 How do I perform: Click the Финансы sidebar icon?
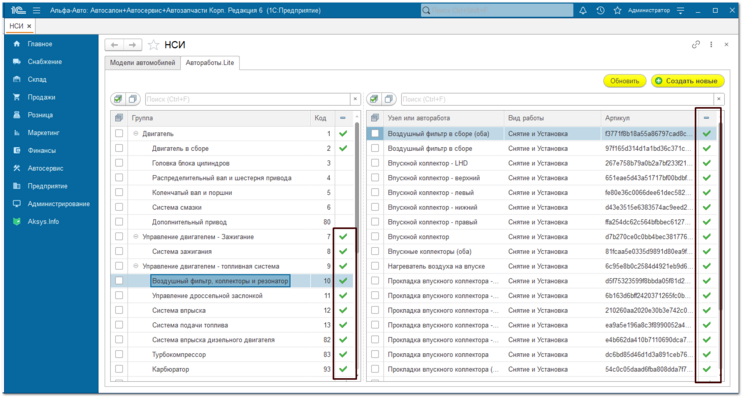pos(17,151)
